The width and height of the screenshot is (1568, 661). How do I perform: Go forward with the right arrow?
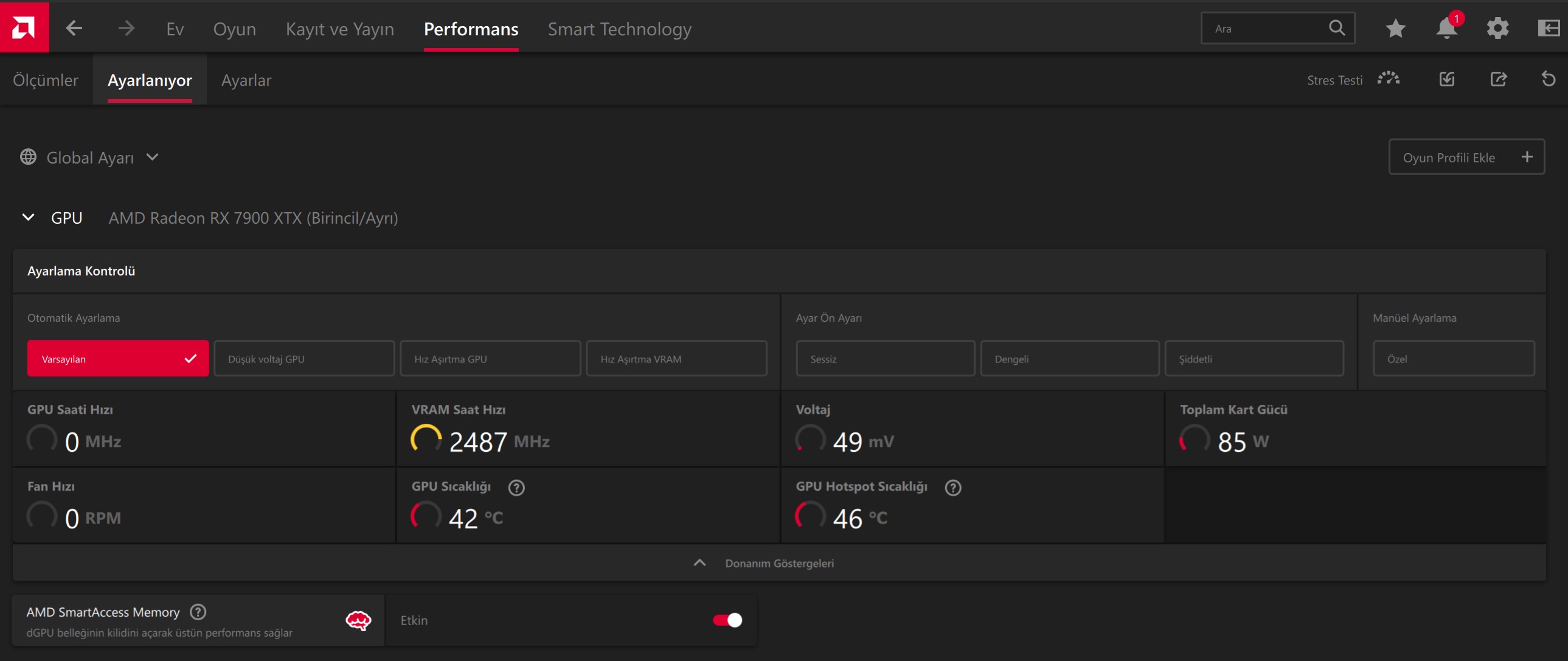coord(126,28)
